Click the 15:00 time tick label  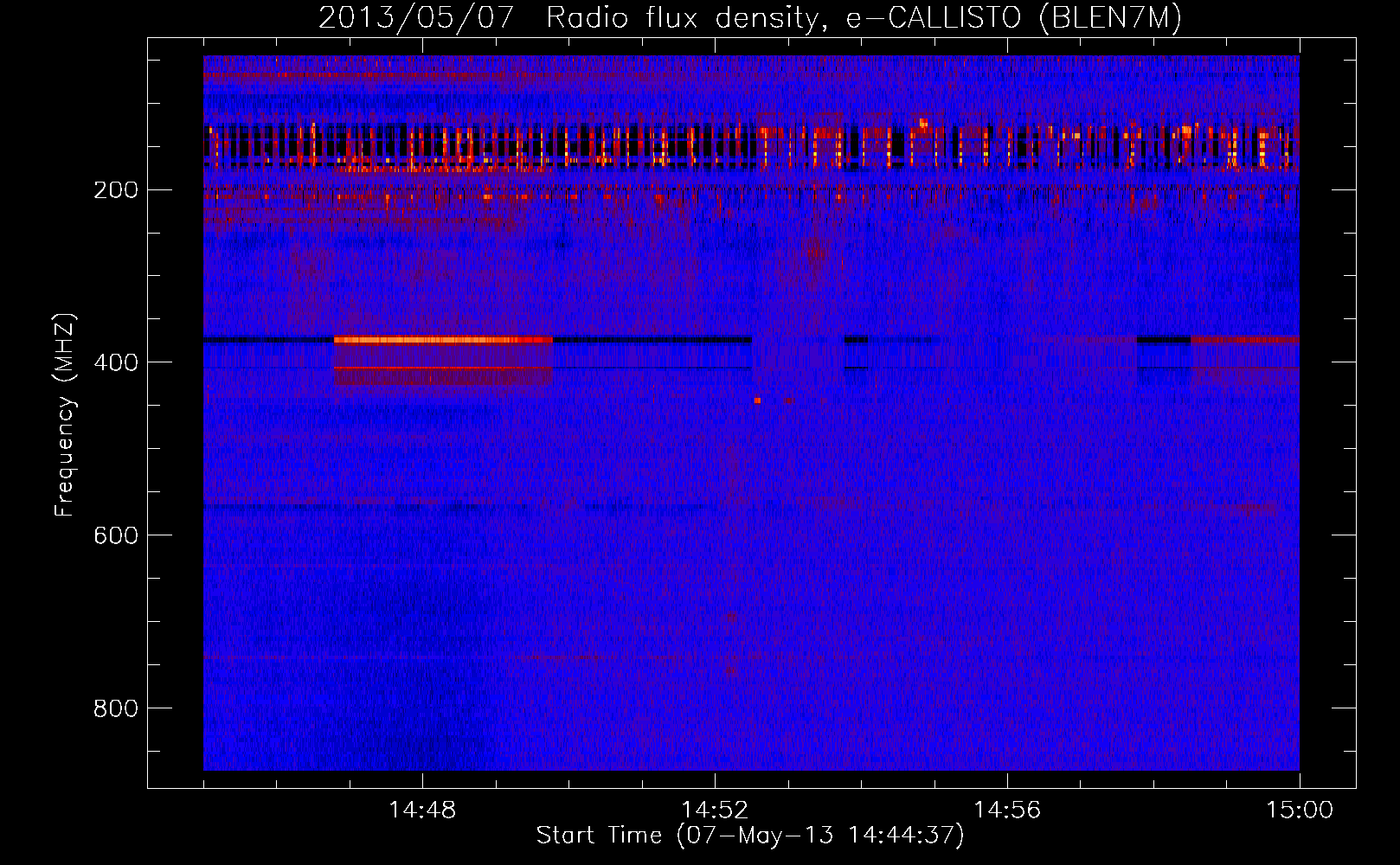[x=1300, y=810]
